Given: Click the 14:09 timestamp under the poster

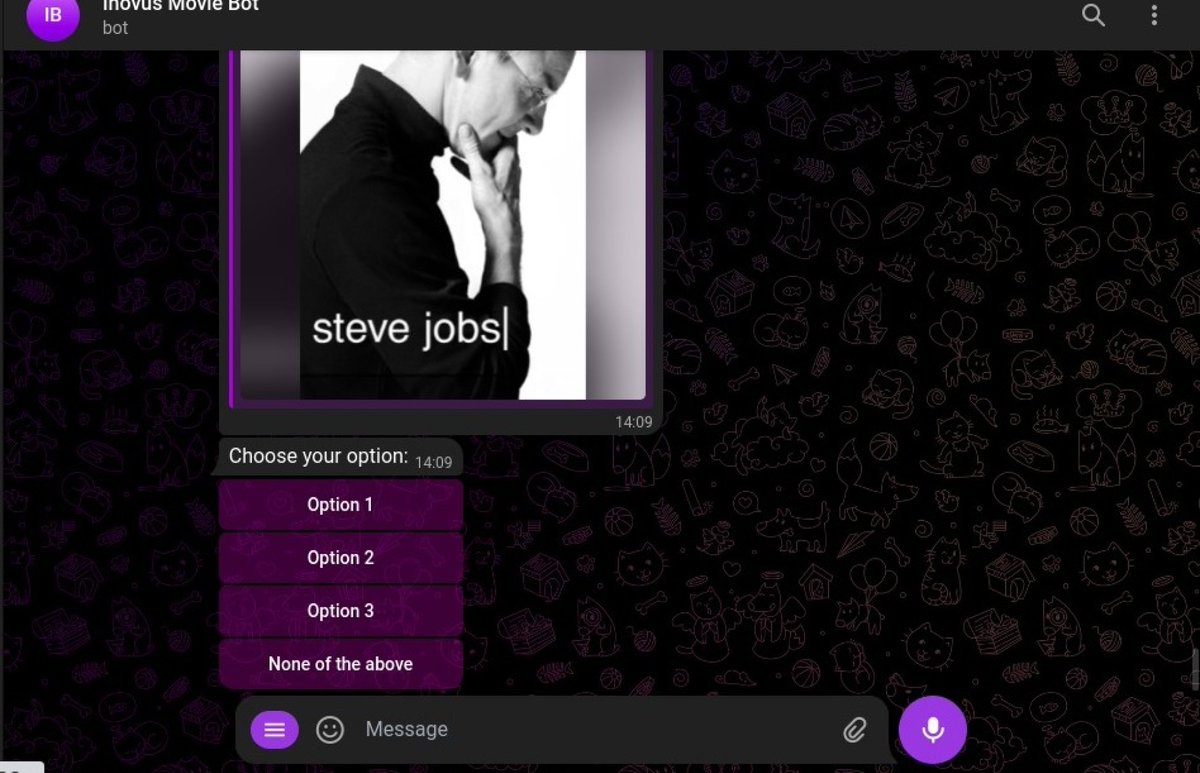Looking at the screenshot, I should [634, 422].
